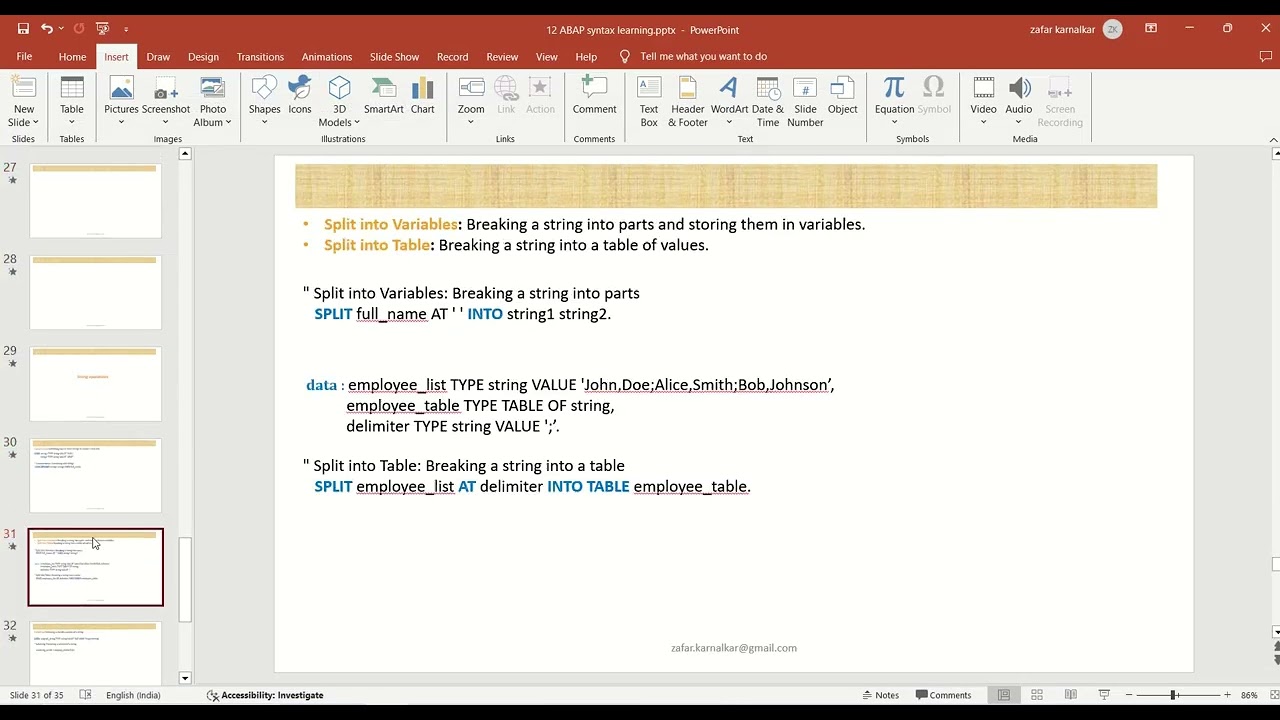1280x720 pixels.
Task: Insert an Object
Action: (843, 95)
